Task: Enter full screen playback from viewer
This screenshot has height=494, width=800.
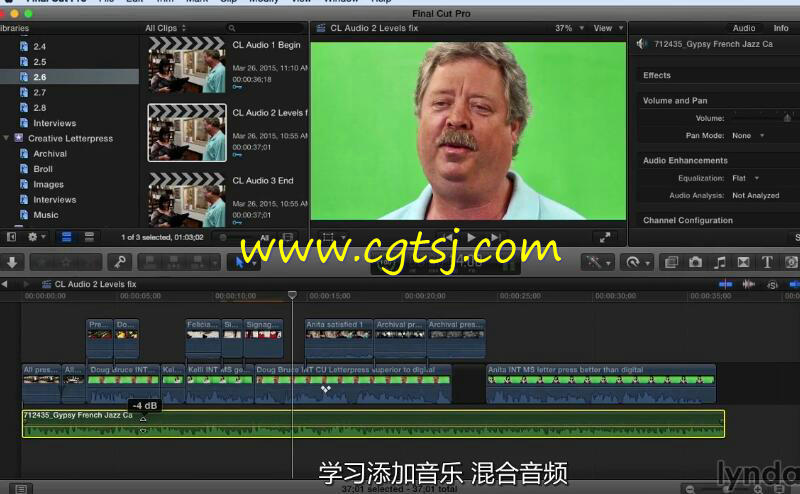Action: 605,237
